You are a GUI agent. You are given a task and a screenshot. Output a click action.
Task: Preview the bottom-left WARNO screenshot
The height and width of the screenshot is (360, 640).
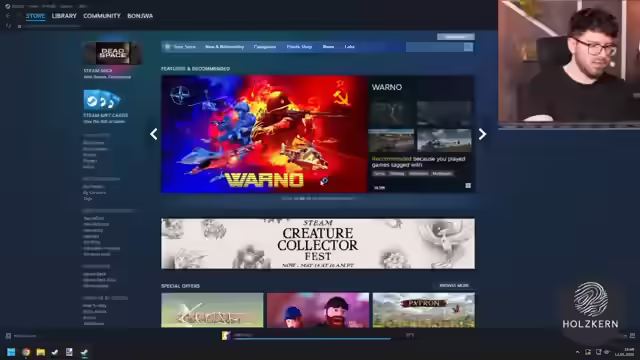391,141
